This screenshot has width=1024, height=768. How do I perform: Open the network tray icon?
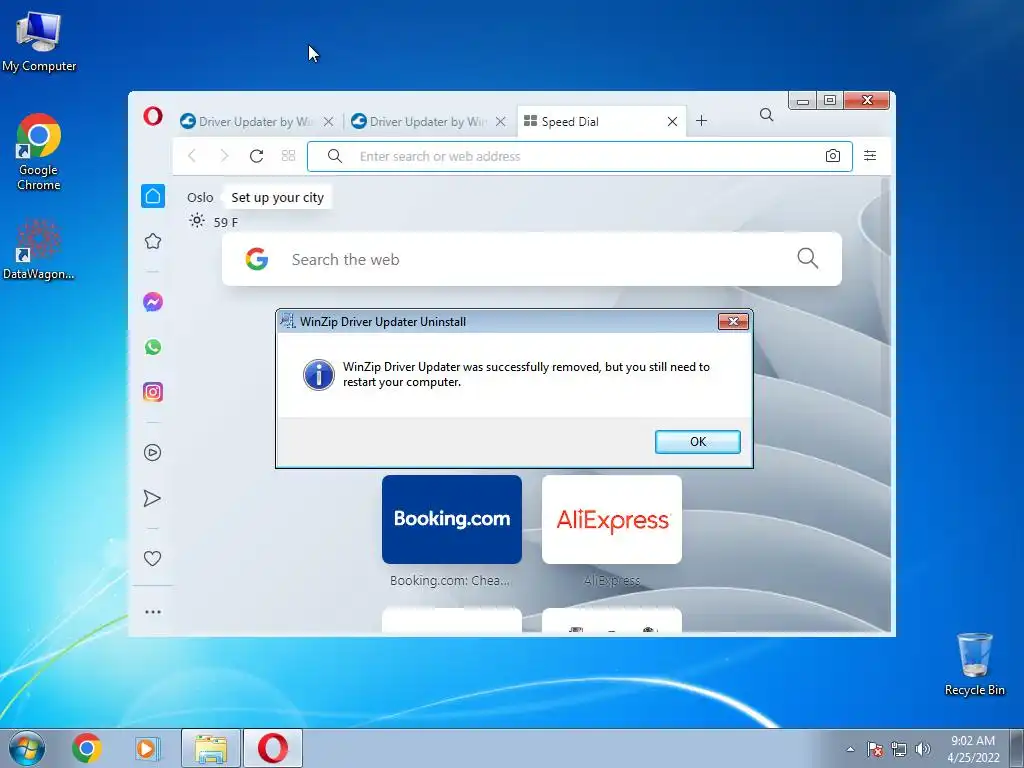click(899, 749)
